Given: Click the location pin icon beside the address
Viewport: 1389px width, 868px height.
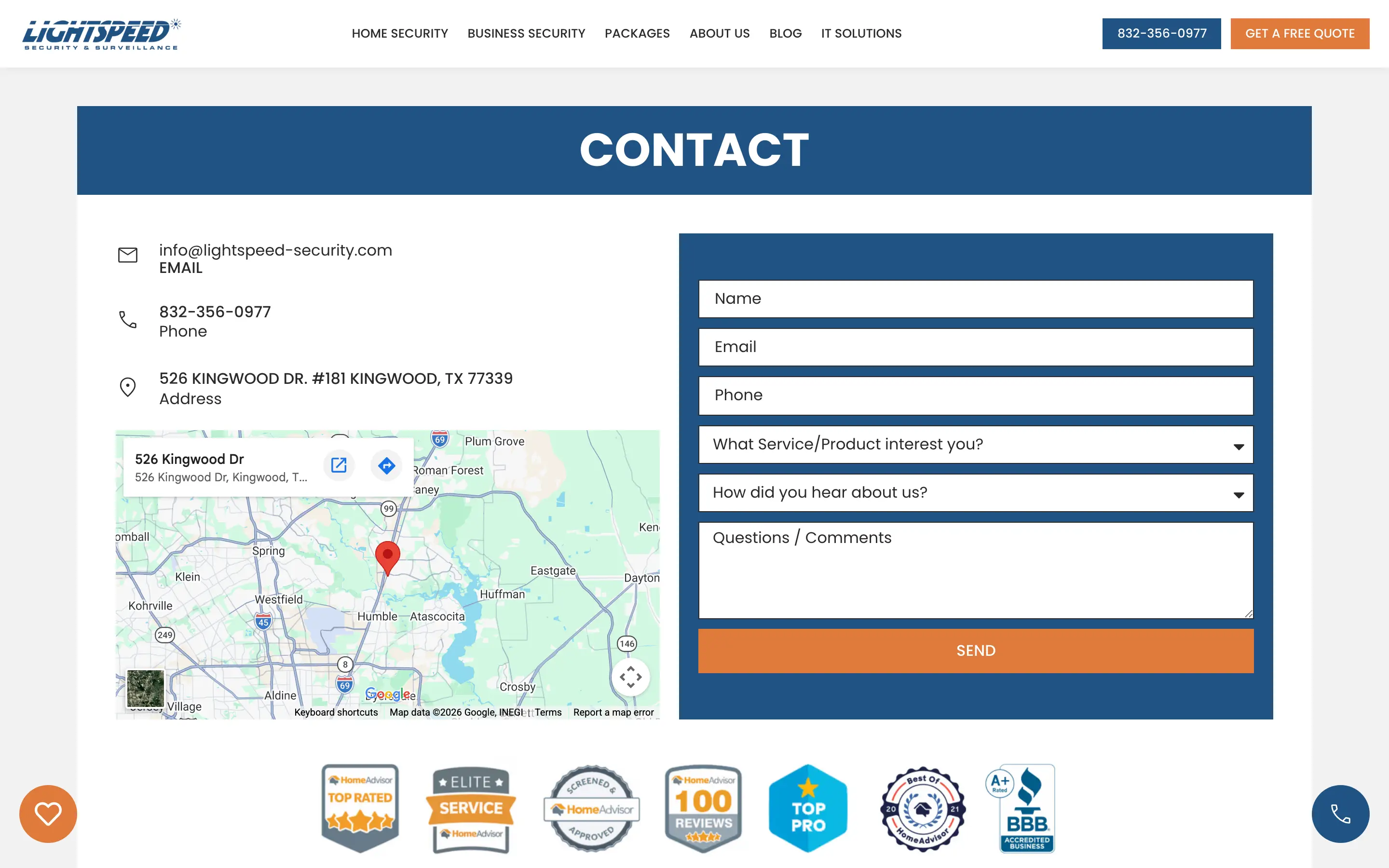Looking at the screenshot, I should tap(127, 387).
